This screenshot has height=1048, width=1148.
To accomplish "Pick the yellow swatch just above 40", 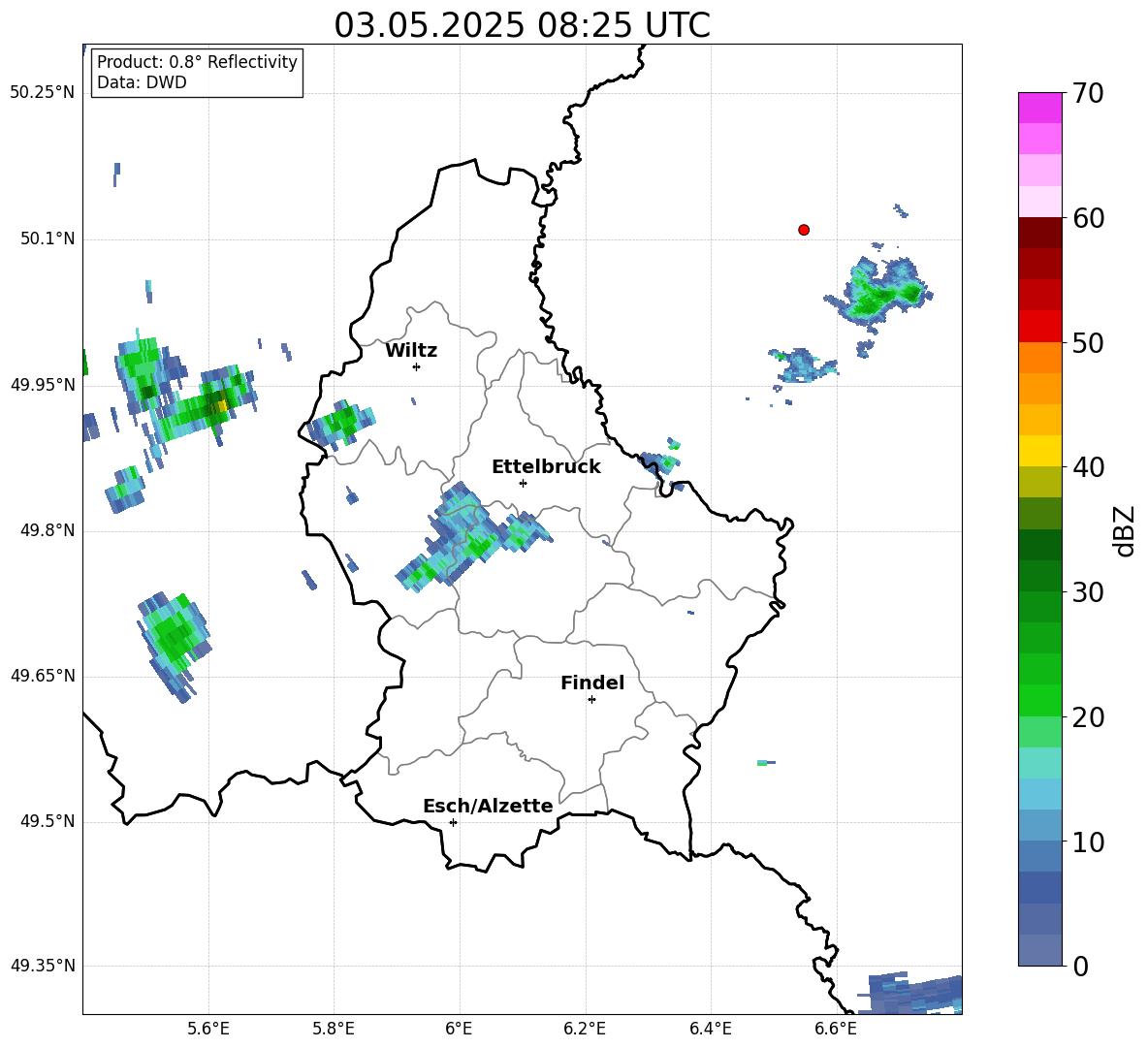I will pos(1039,451).
